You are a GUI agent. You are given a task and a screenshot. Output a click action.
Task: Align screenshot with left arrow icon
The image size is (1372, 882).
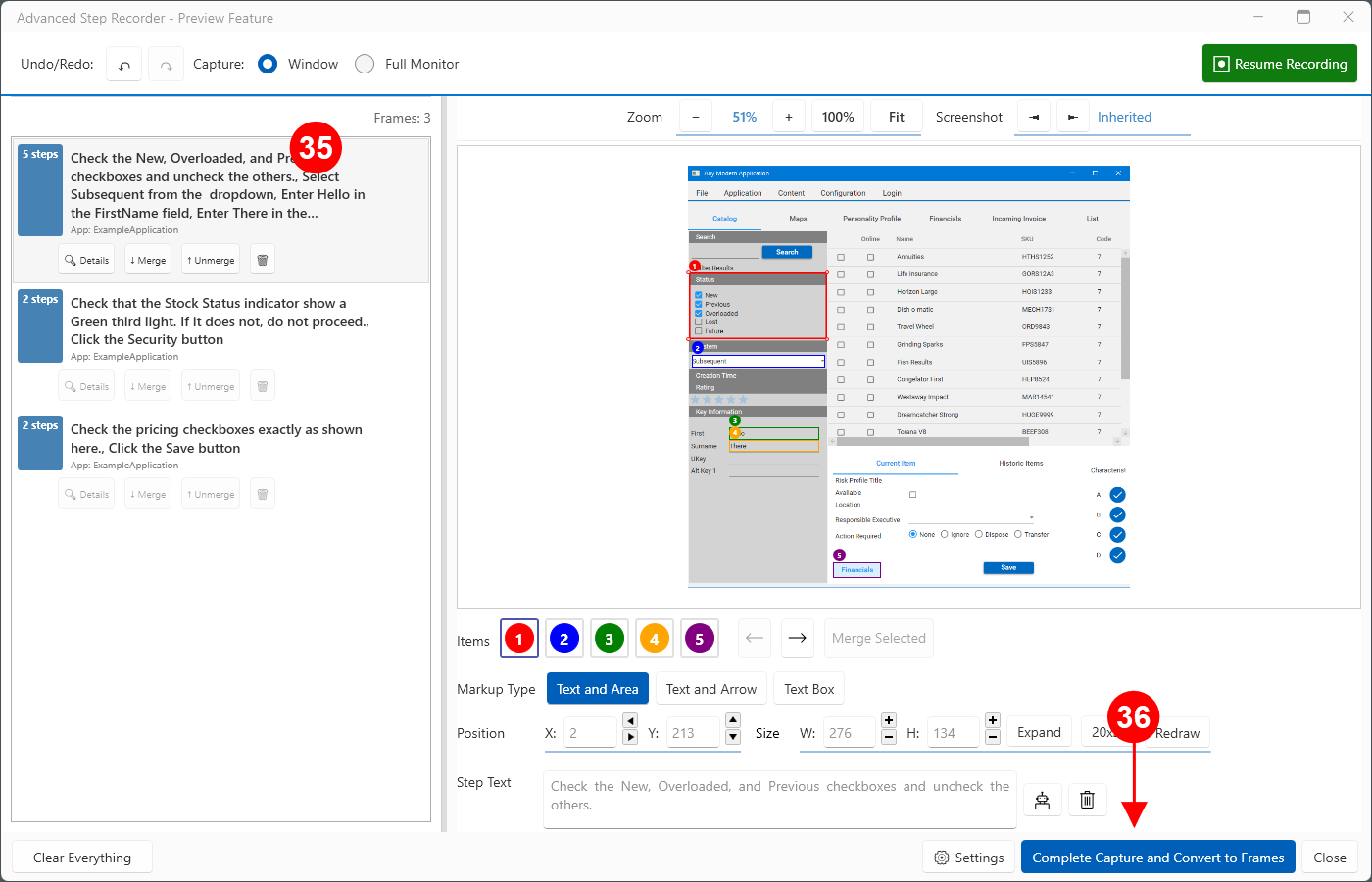(1033, 117)
